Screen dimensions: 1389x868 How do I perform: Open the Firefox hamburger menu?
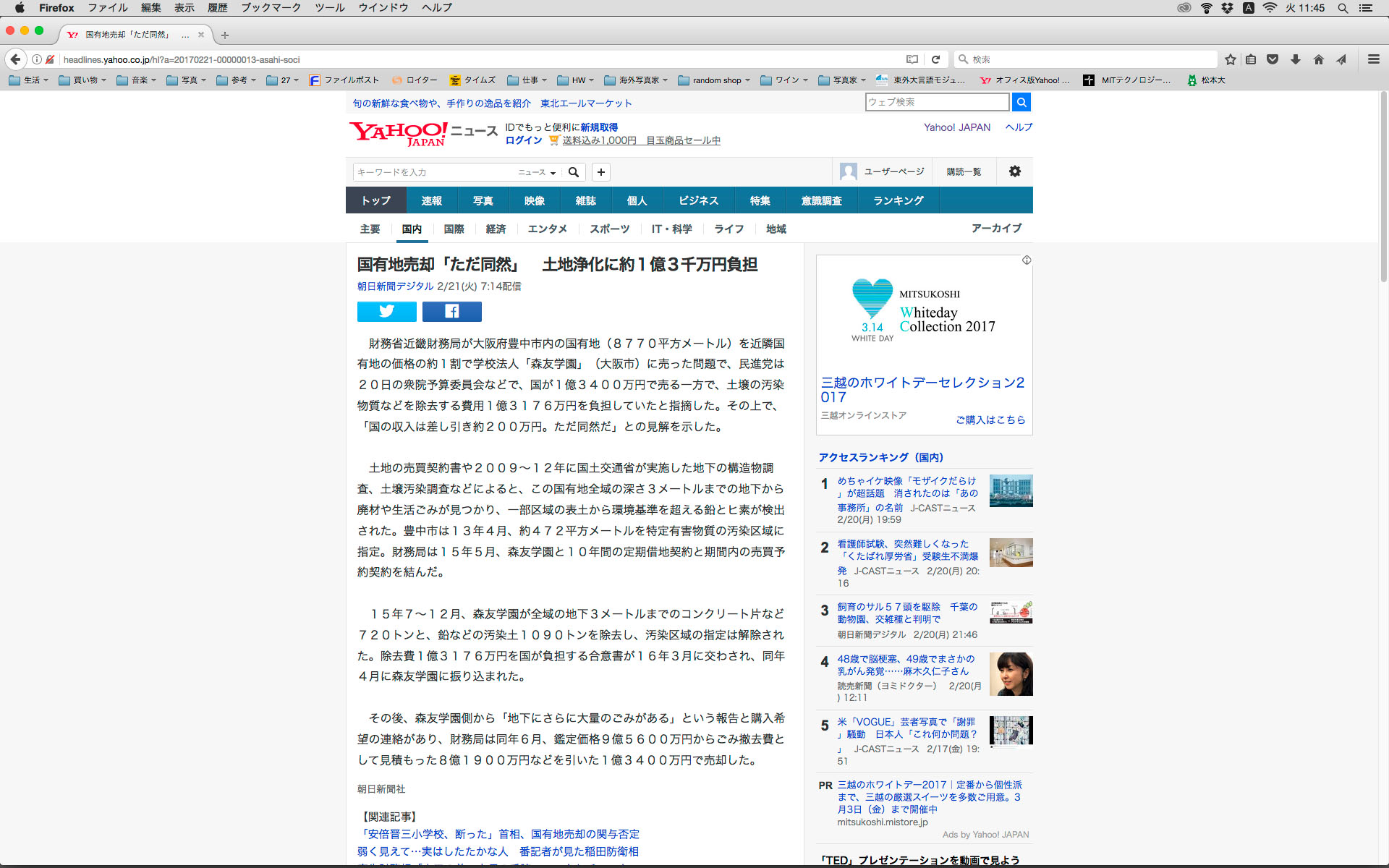[x=1373, y=59]
